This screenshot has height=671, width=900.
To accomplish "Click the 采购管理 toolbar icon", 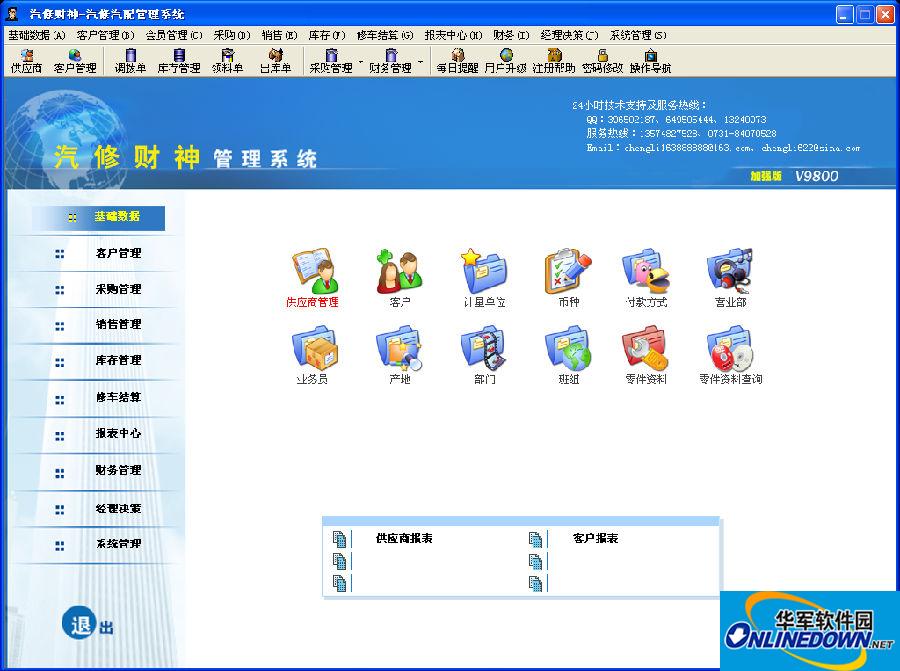I will pos(331,61).
